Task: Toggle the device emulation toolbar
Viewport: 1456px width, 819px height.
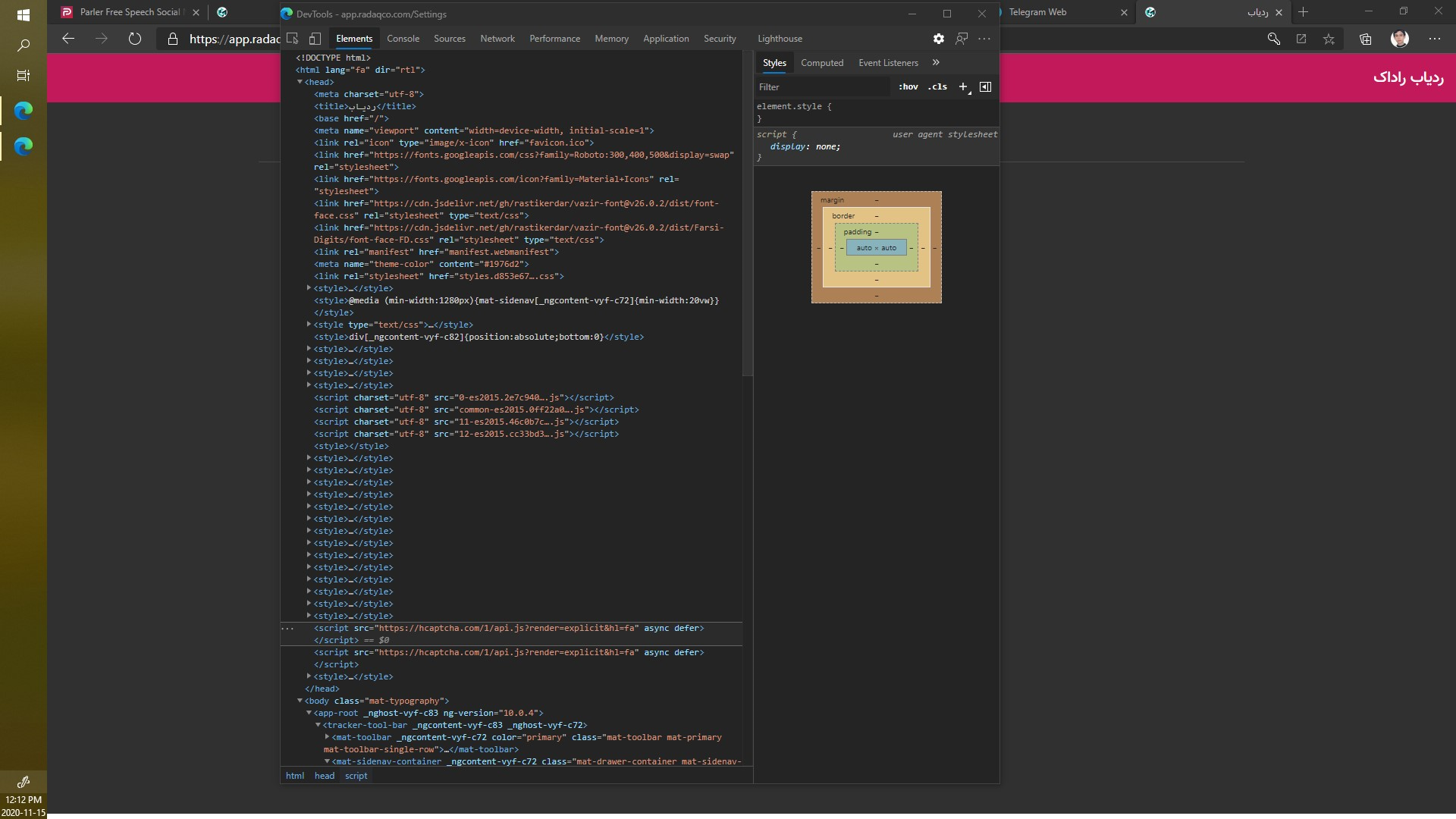Action: point(315,39)
